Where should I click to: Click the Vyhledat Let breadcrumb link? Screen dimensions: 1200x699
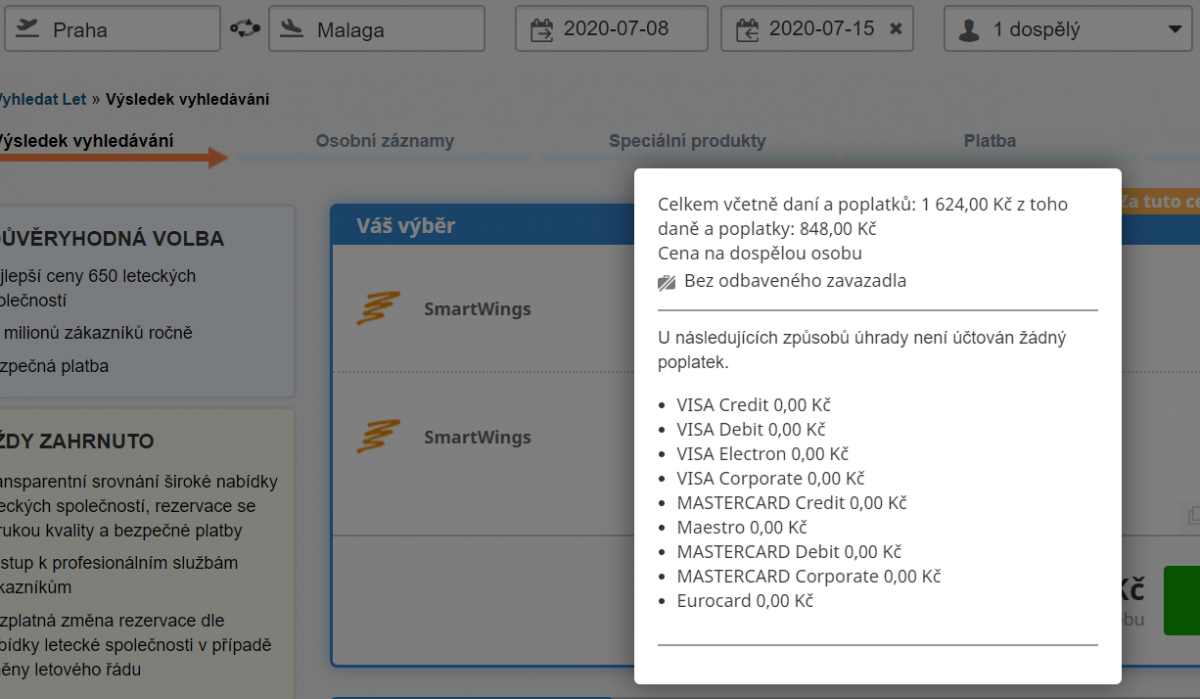point(42,99)
